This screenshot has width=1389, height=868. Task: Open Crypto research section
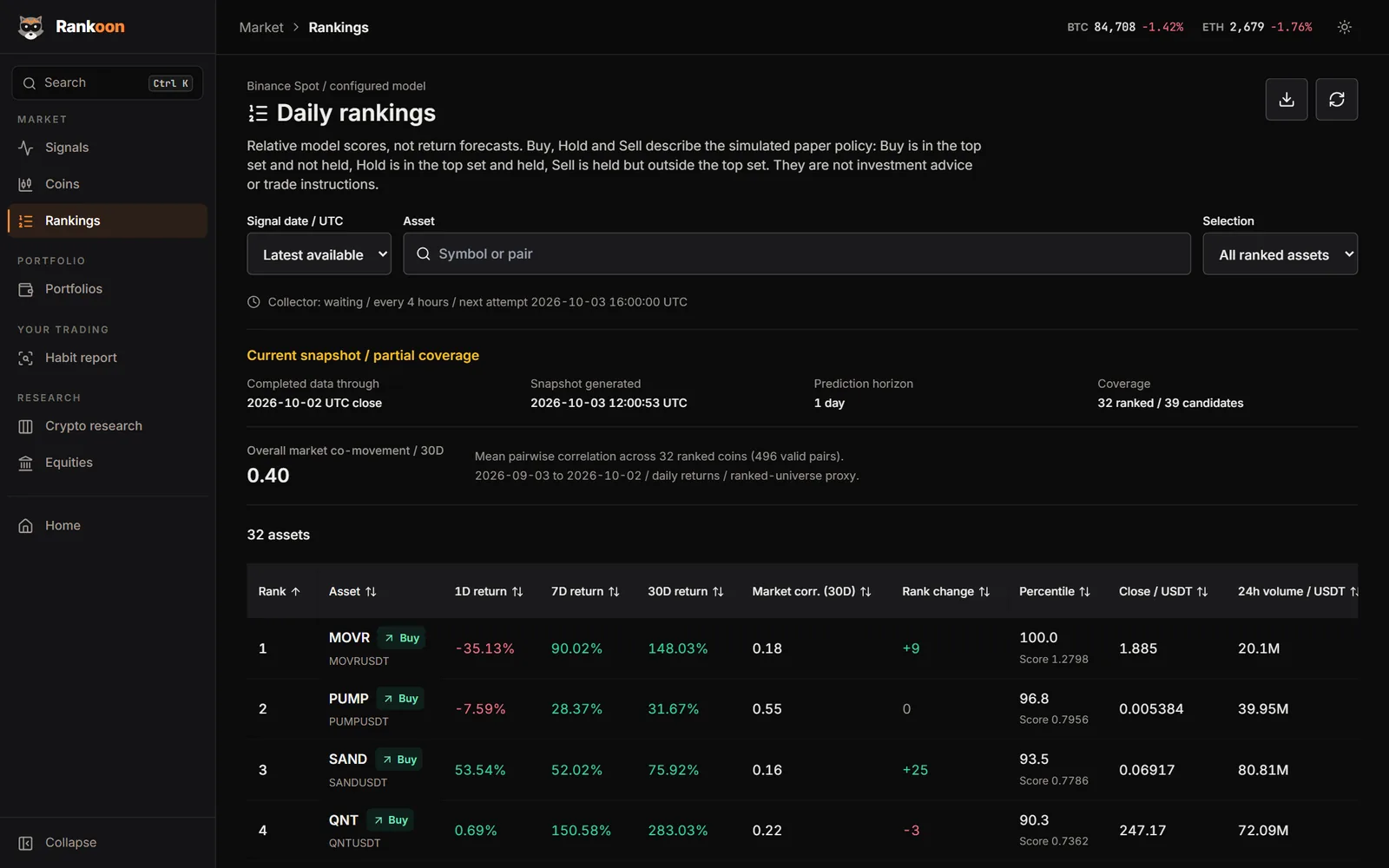108,426
